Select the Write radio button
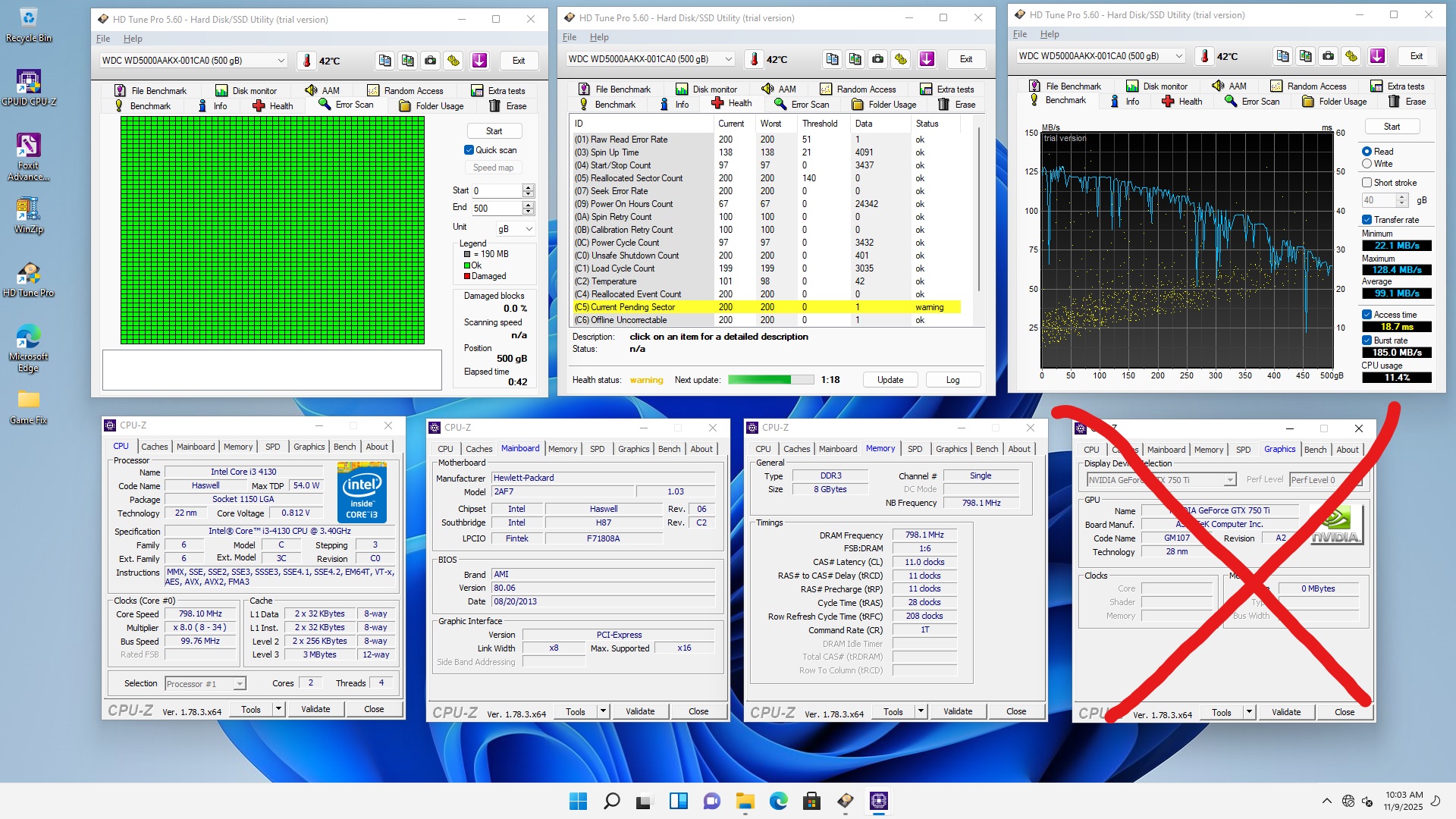The width and height of the screenshot is (1456, 819). pos(1367,164)
